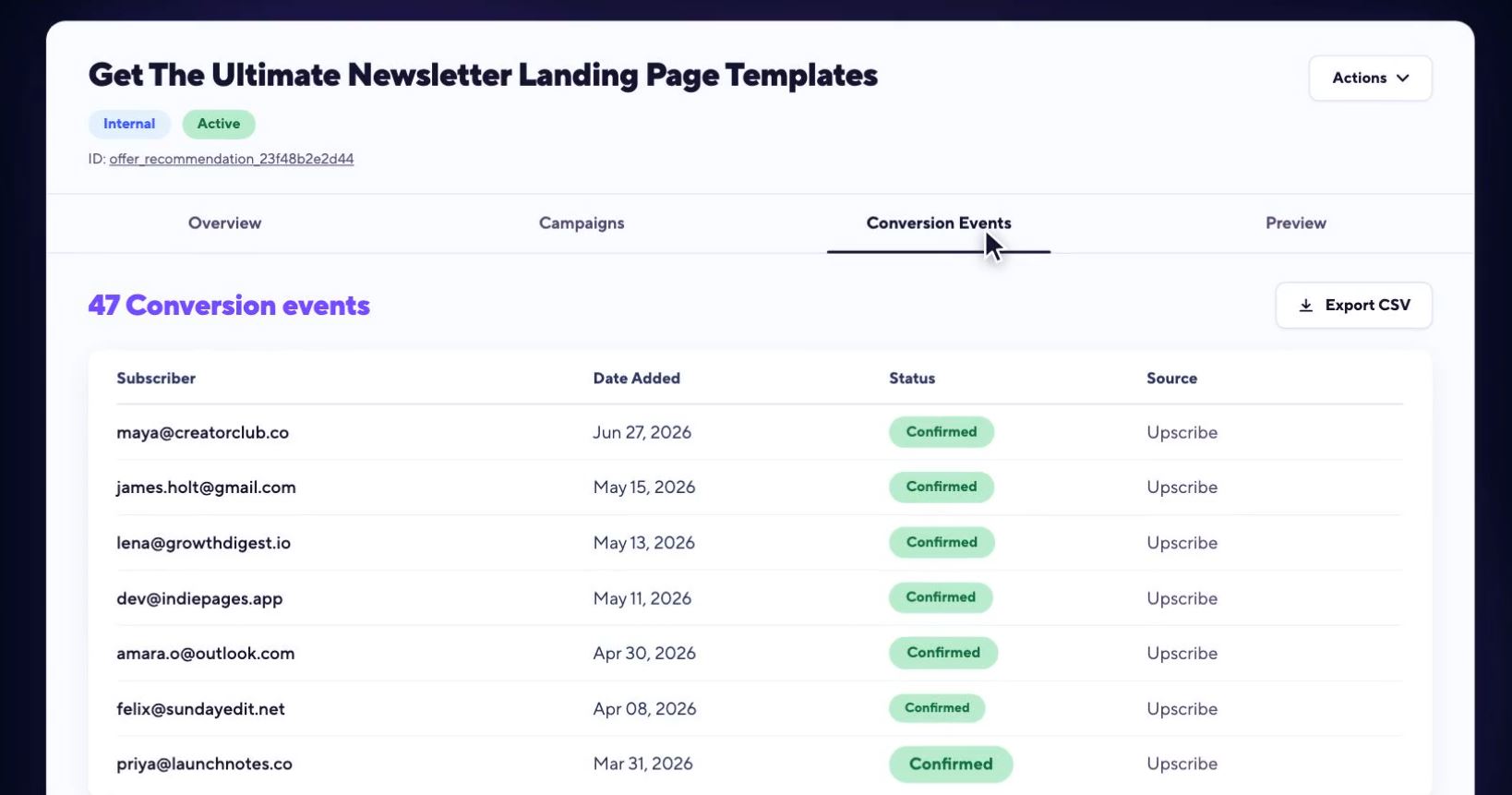Image resolution: width=1512 pixels, height=795 pixels.
Task: Click Upscribe source in dev@indiepages.app row
Action: 1182,598
